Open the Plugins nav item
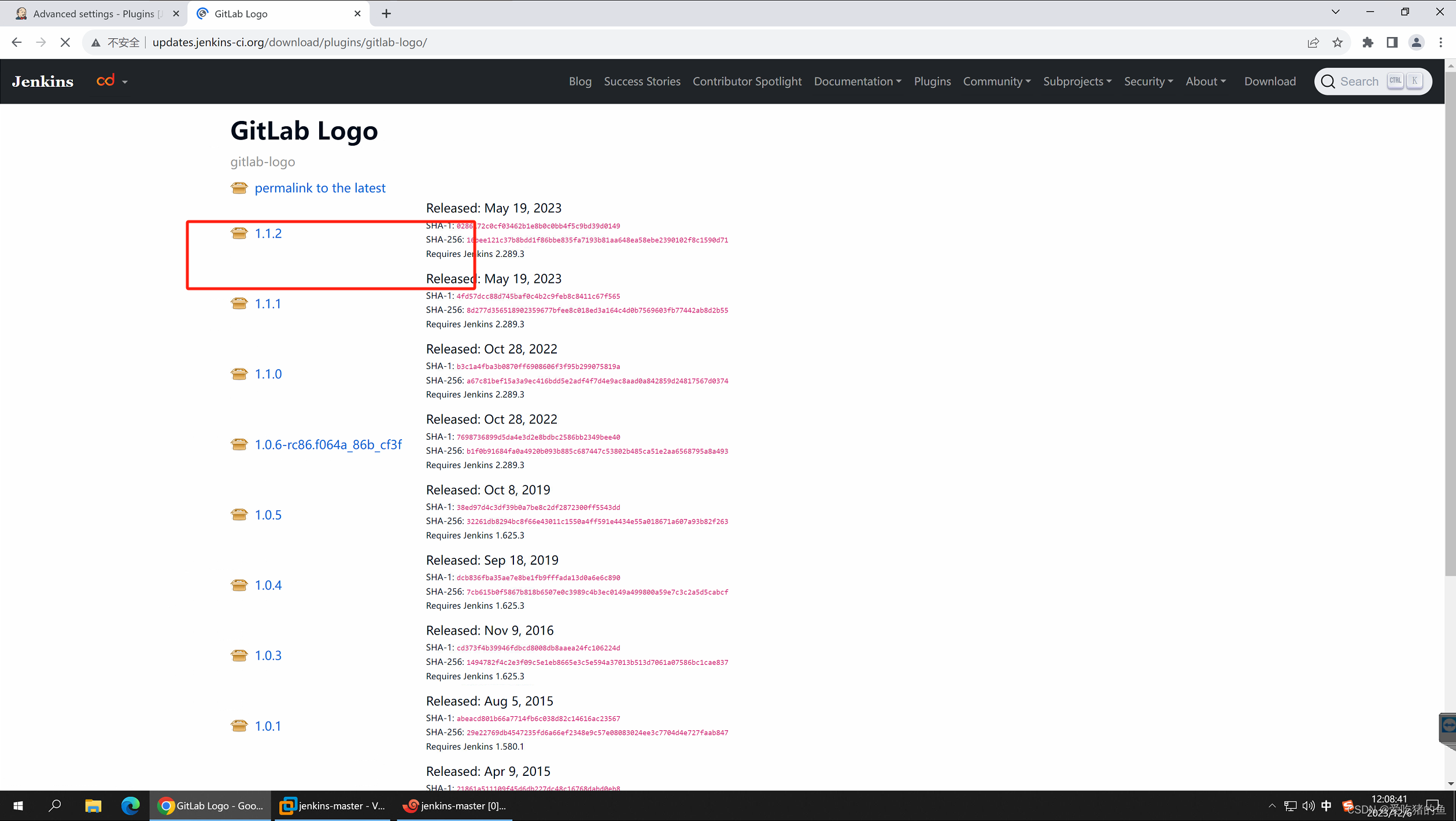 [932, 82]
